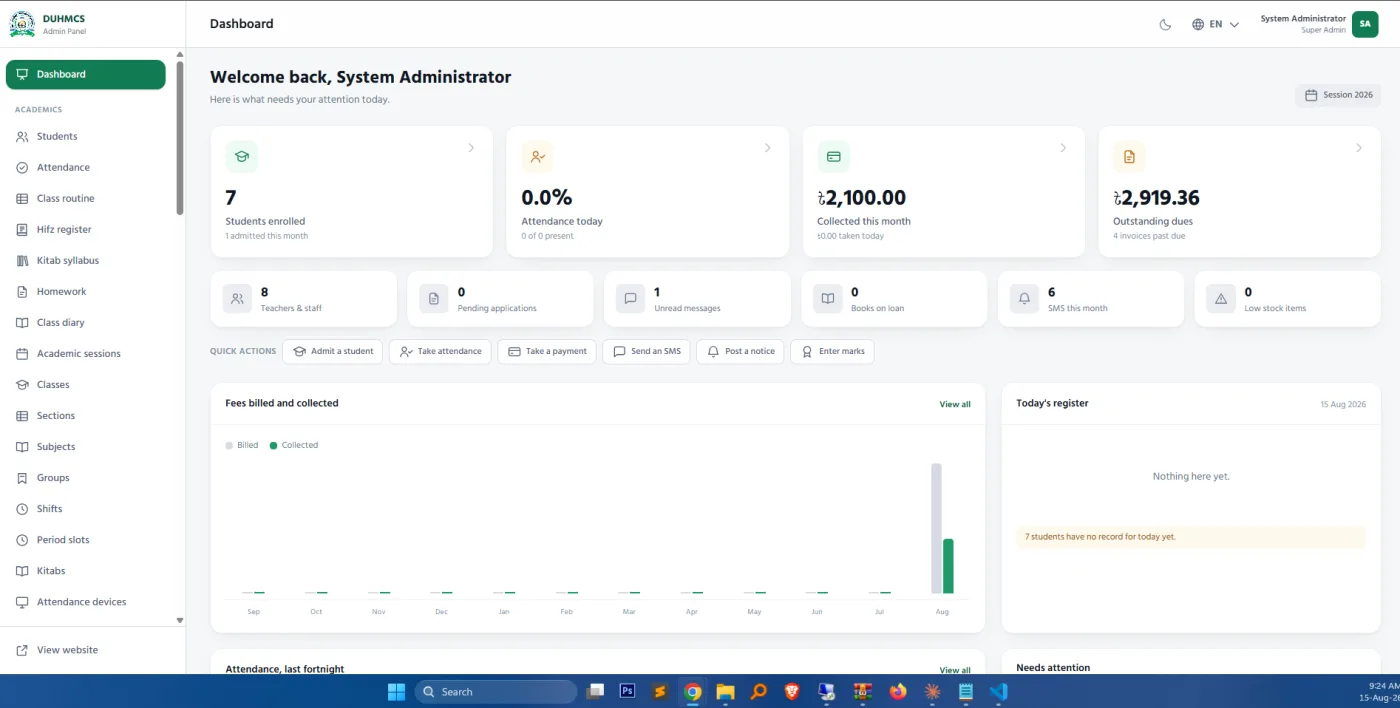The image size is (1400, 708).
Task: Open Collected this month card chevron
Action: pyautogui.click(x=1063, y=148)
